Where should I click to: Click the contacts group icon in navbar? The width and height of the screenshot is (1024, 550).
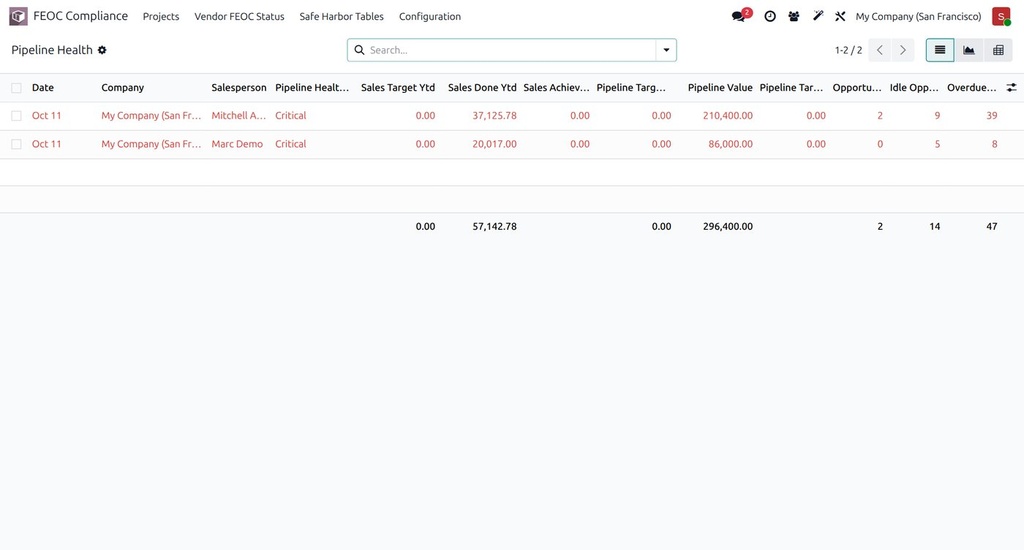793,16
